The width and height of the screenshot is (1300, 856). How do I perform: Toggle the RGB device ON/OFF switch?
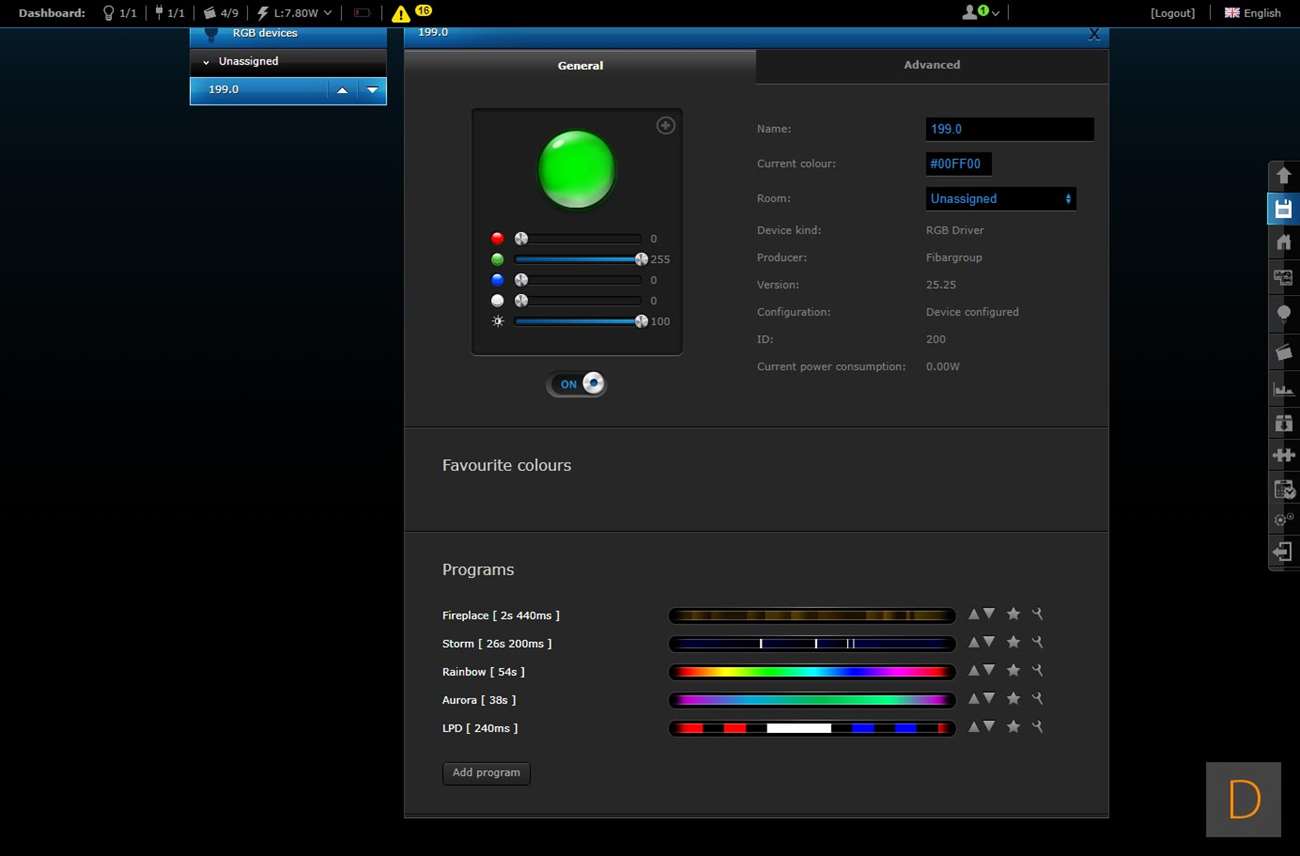tap(577, 384)
